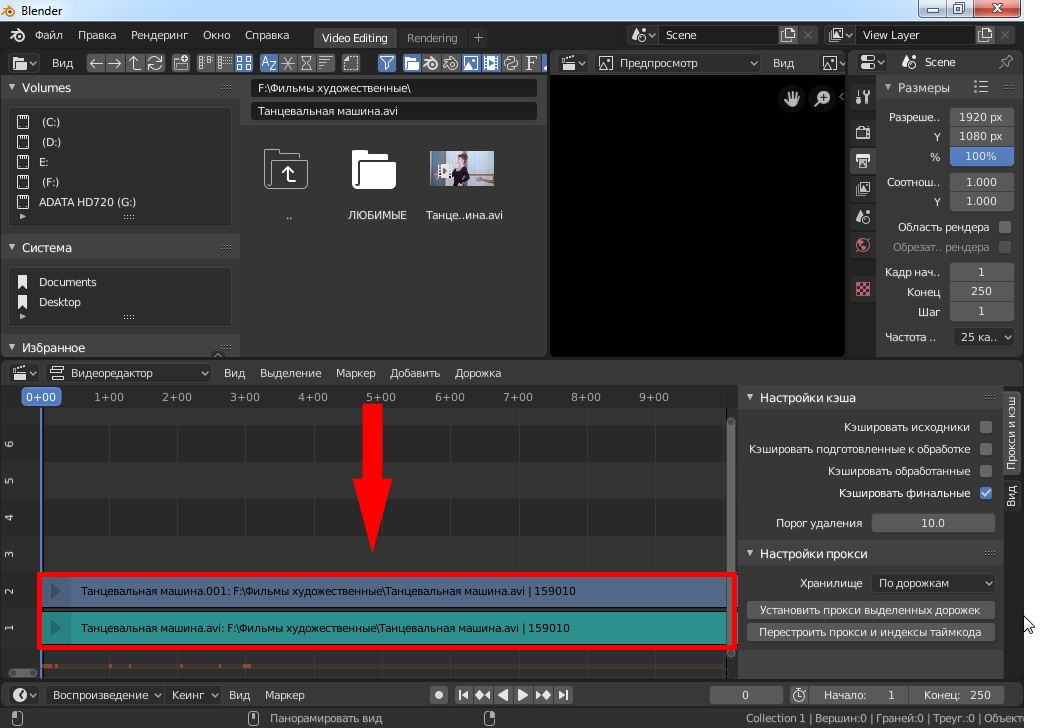Open the Добавить menu in sequencer

coord(414,373)
